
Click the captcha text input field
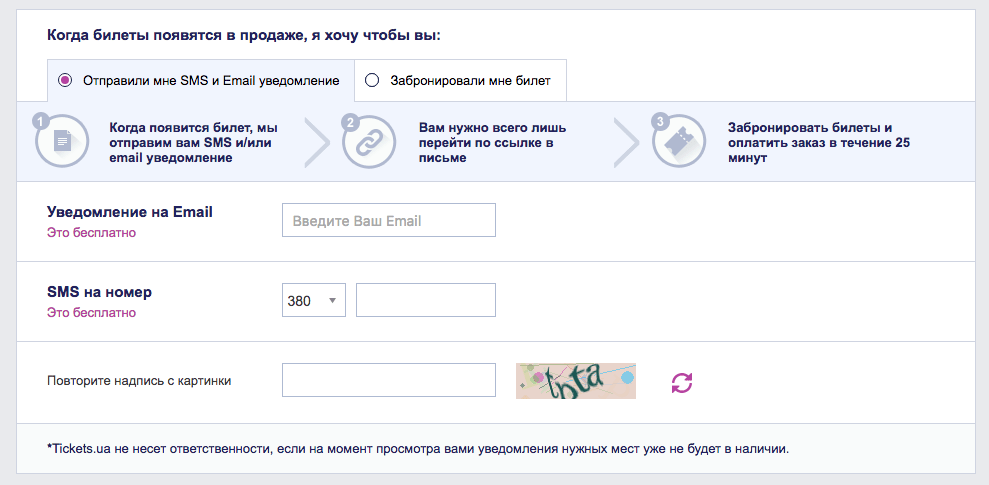pyautogui.click(x=388, y=380)
